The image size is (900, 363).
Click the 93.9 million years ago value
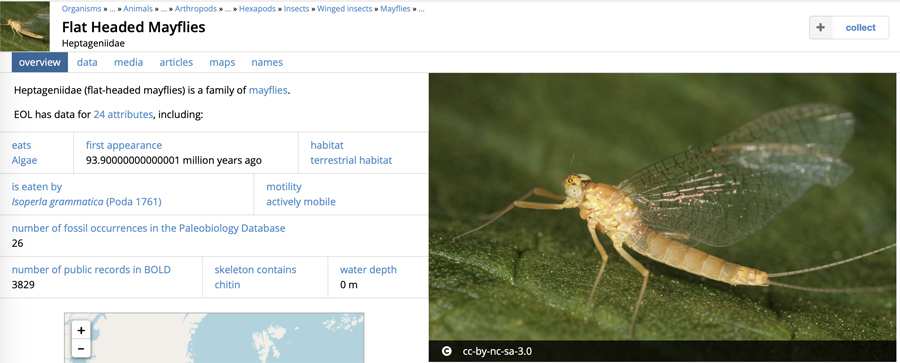pos(173,160)
